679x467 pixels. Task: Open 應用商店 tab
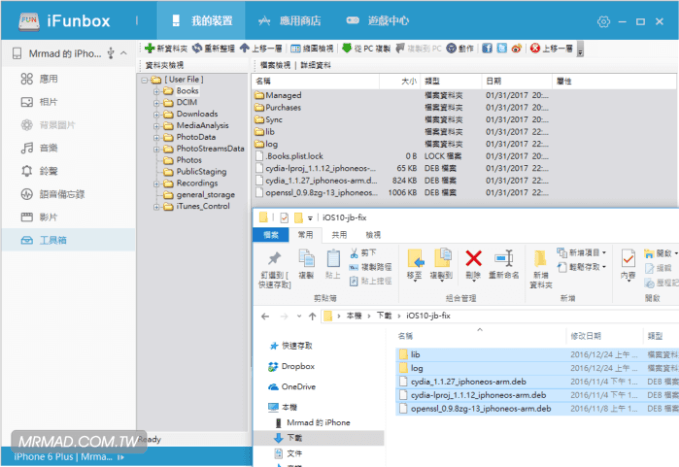pos(290,20)
